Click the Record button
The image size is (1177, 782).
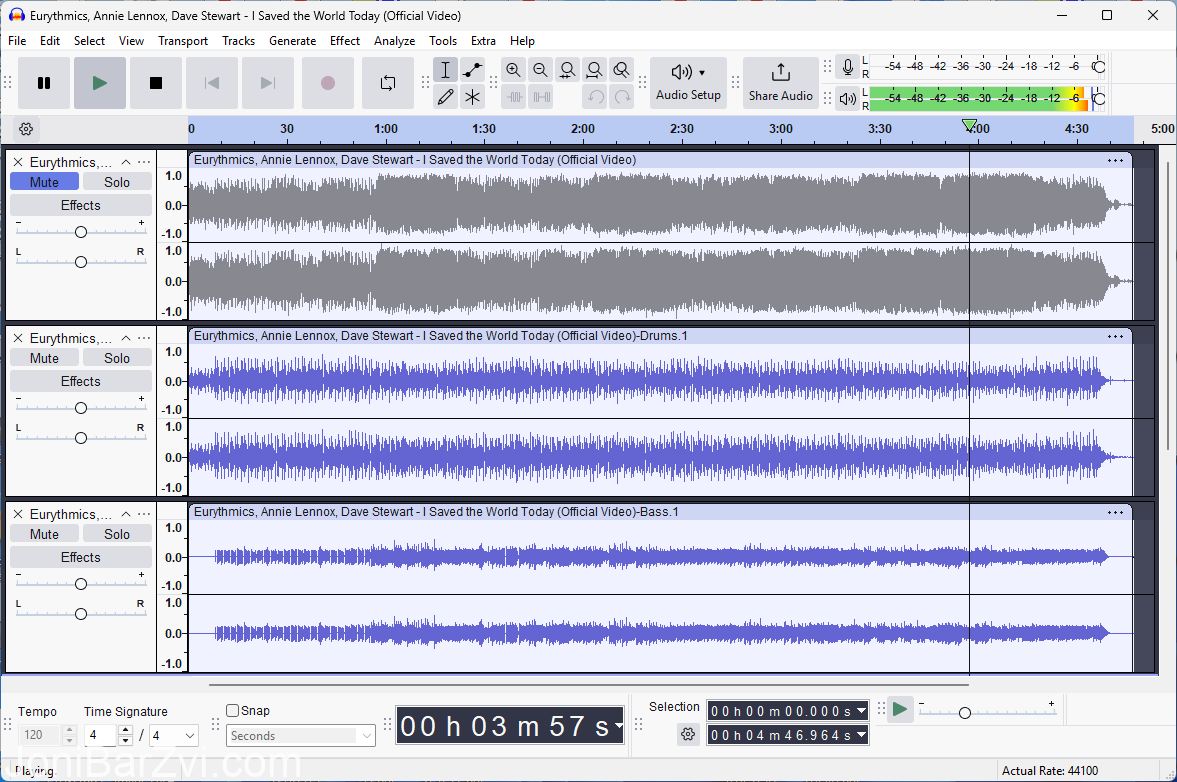point(327,83)
